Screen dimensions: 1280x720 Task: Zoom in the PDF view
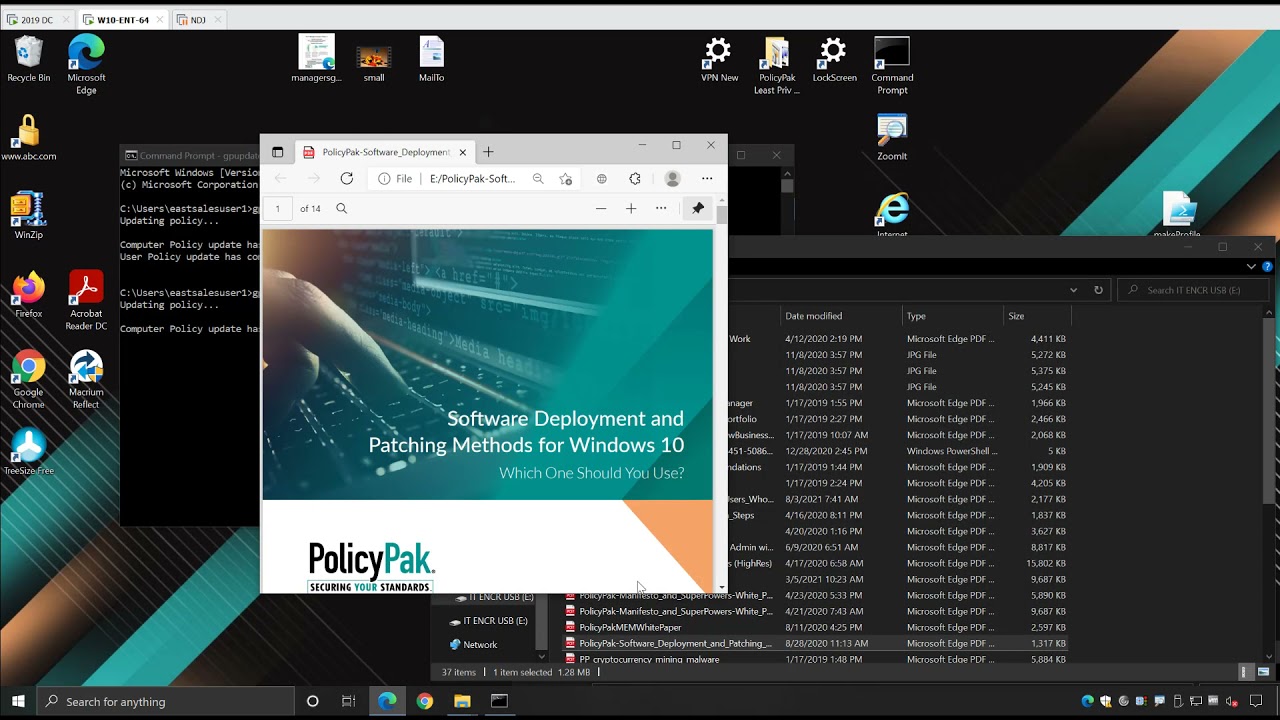[631, 208]
